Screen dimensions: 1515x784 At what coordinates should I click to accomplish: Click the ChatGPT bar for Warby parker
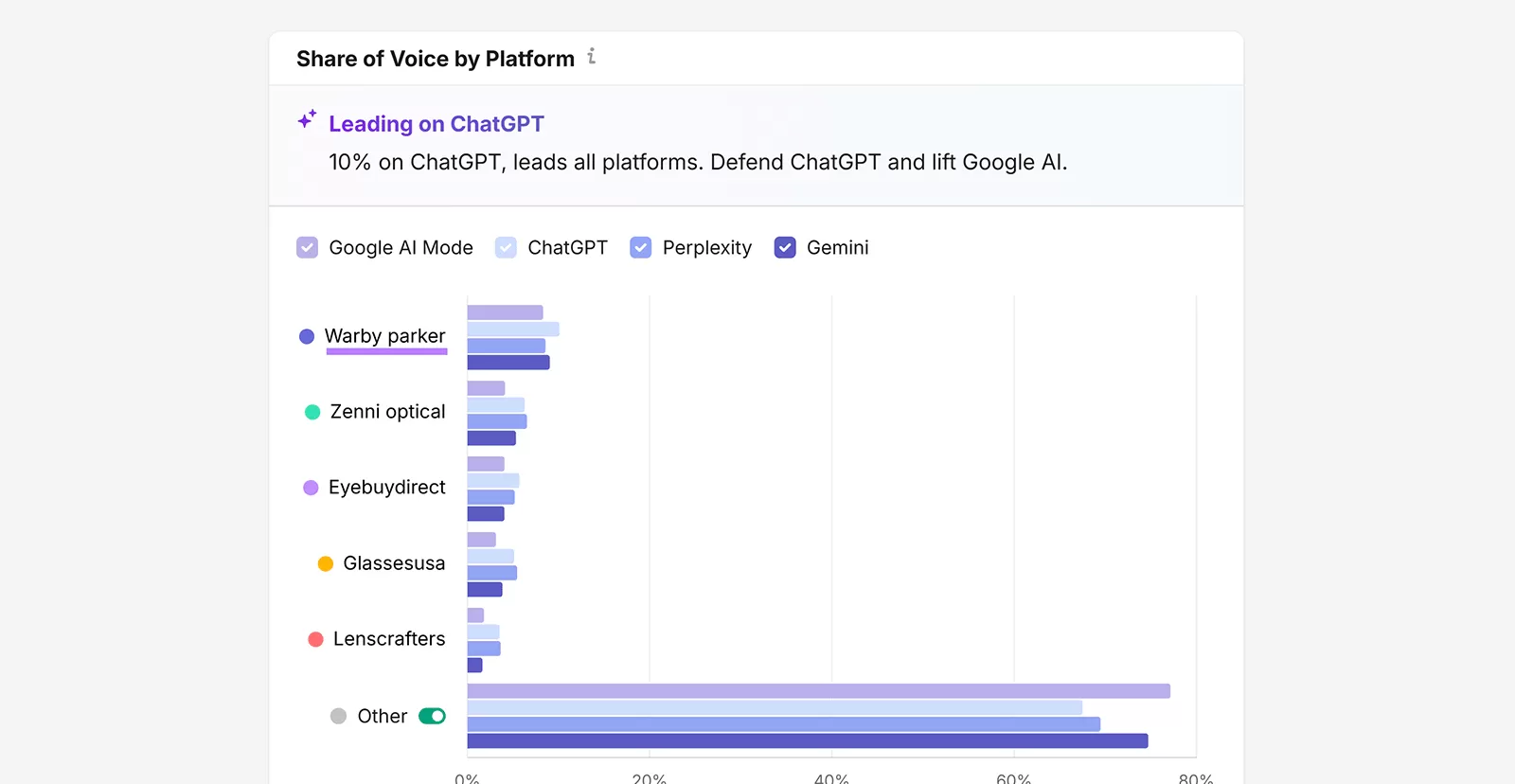(513, 330)
